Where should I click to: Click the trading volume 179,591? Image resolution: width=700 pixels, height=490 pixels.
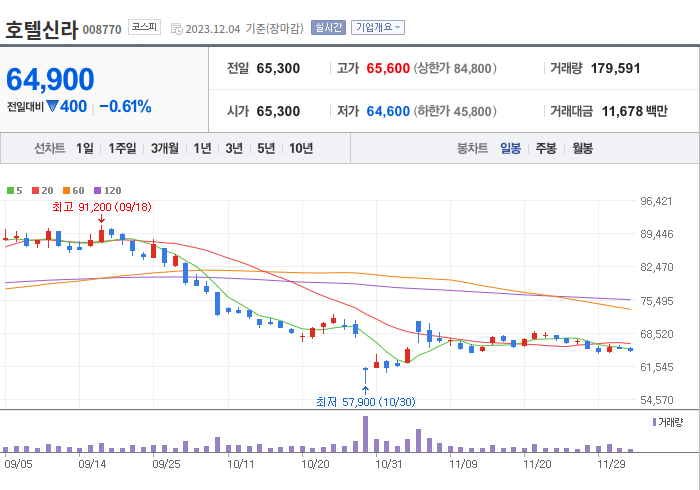tap(616, 68)
